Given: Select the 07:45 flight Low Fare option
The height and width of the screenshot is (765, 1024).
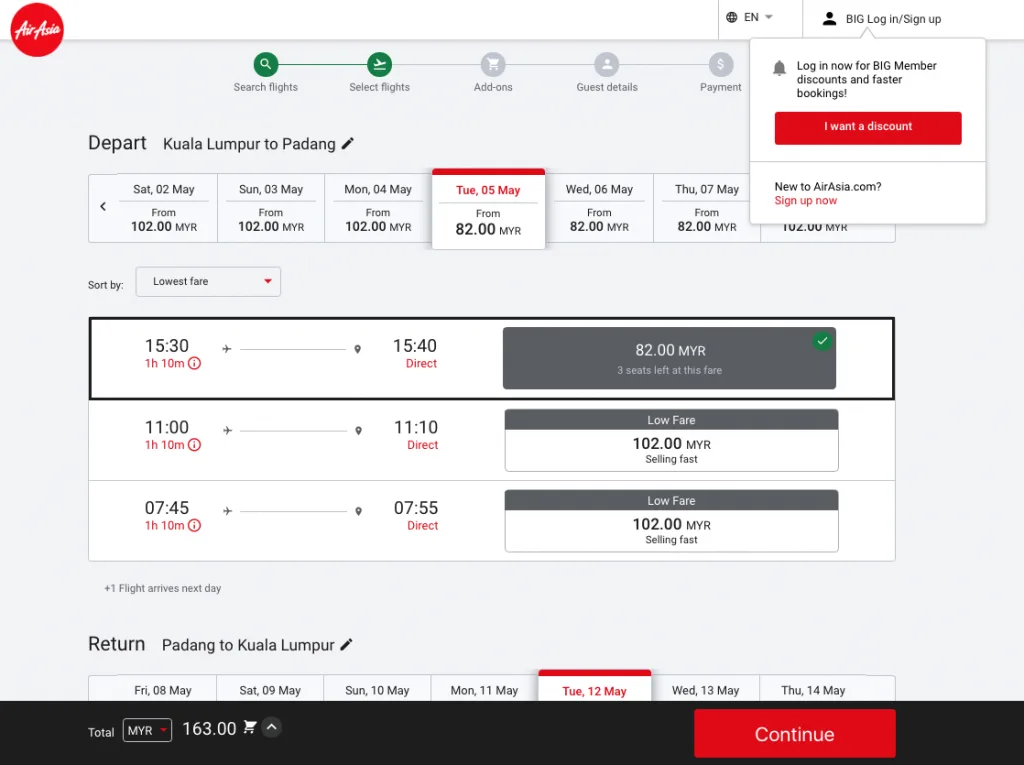Looking at the screenshot, I should tap(671, 521).
